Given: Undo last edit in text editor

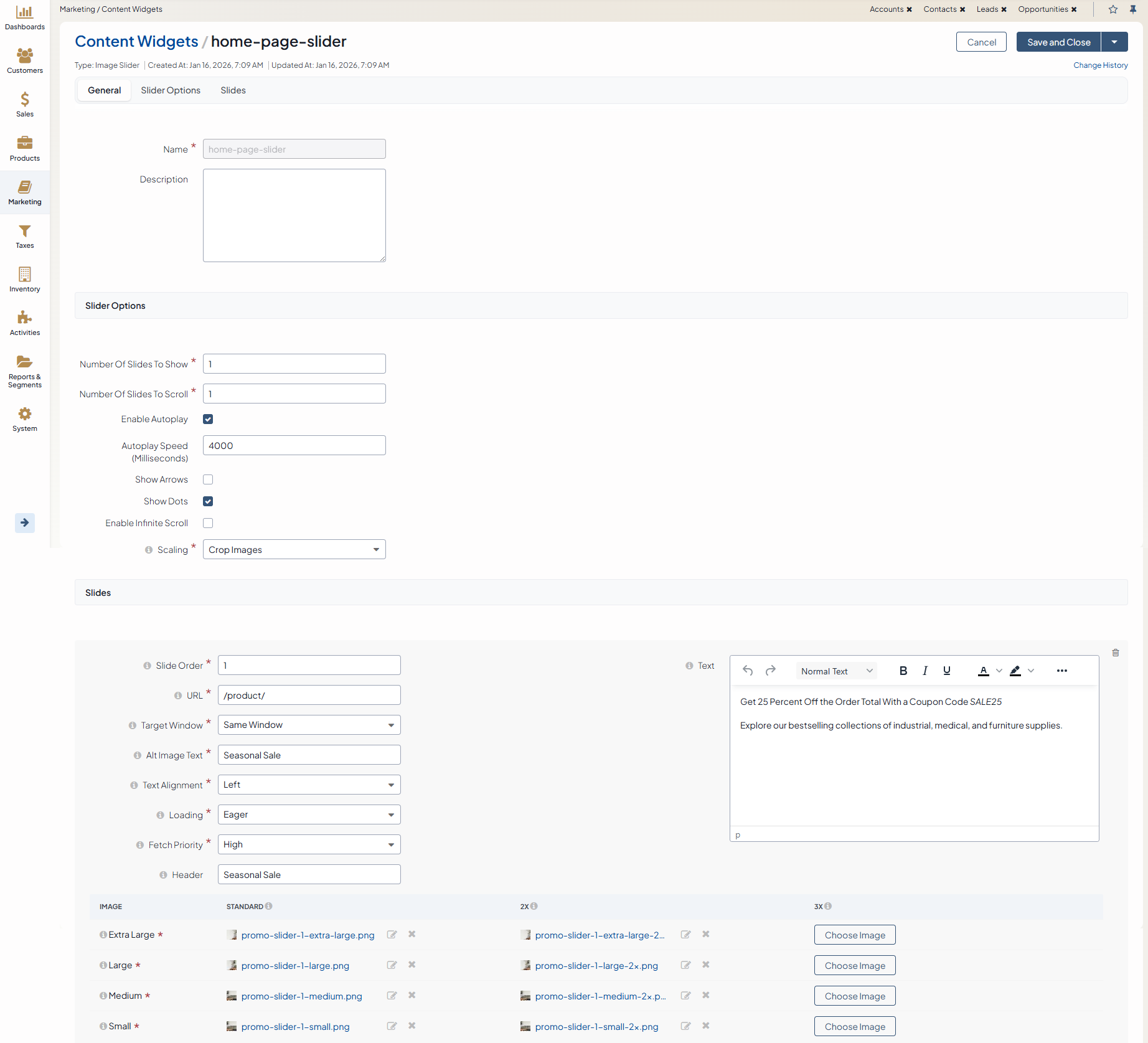Looking at the screenshot, I should 748,671.
